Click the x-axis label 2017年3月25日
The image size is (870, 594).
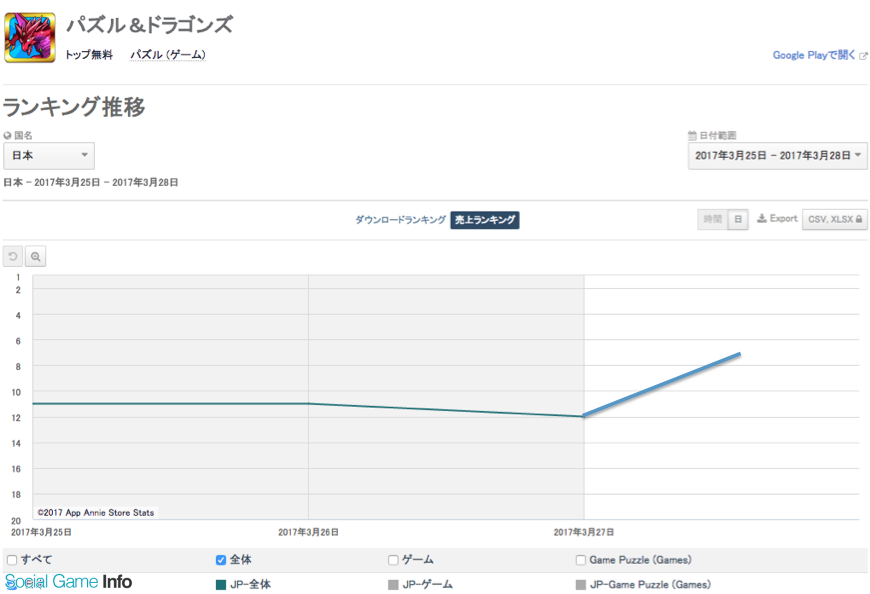pyautogui.click(x=41, y=532)
